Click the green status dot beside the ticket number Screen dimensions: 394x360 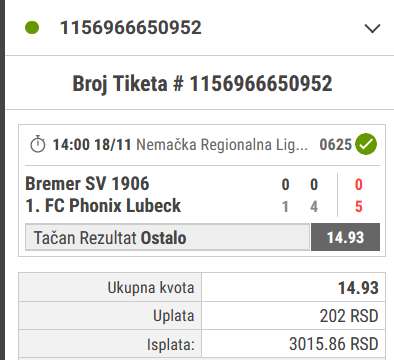(32, 28)
